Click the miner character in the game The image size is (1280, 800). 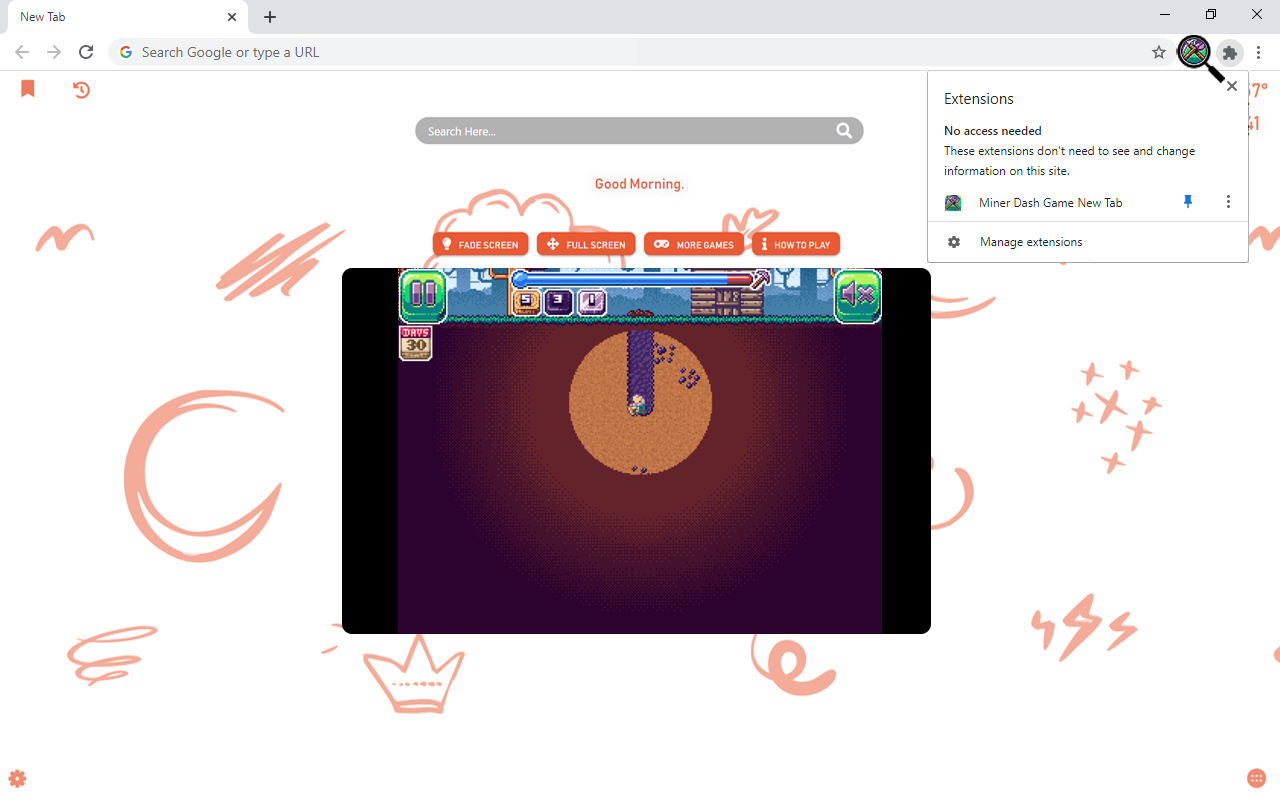[x=637, y=405]
